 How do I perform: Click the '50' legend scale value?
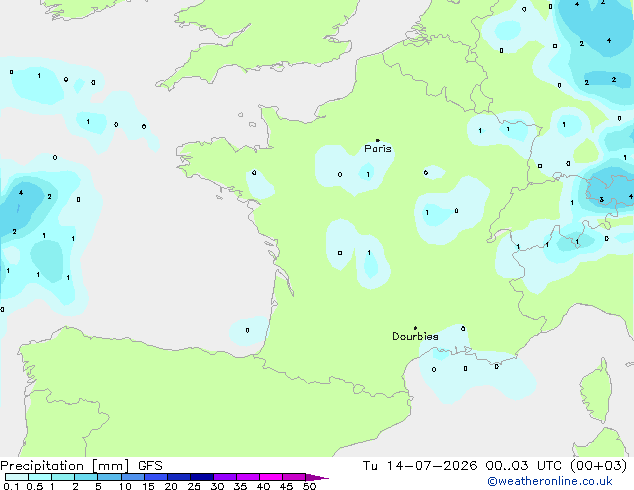(x=309, y=486)
